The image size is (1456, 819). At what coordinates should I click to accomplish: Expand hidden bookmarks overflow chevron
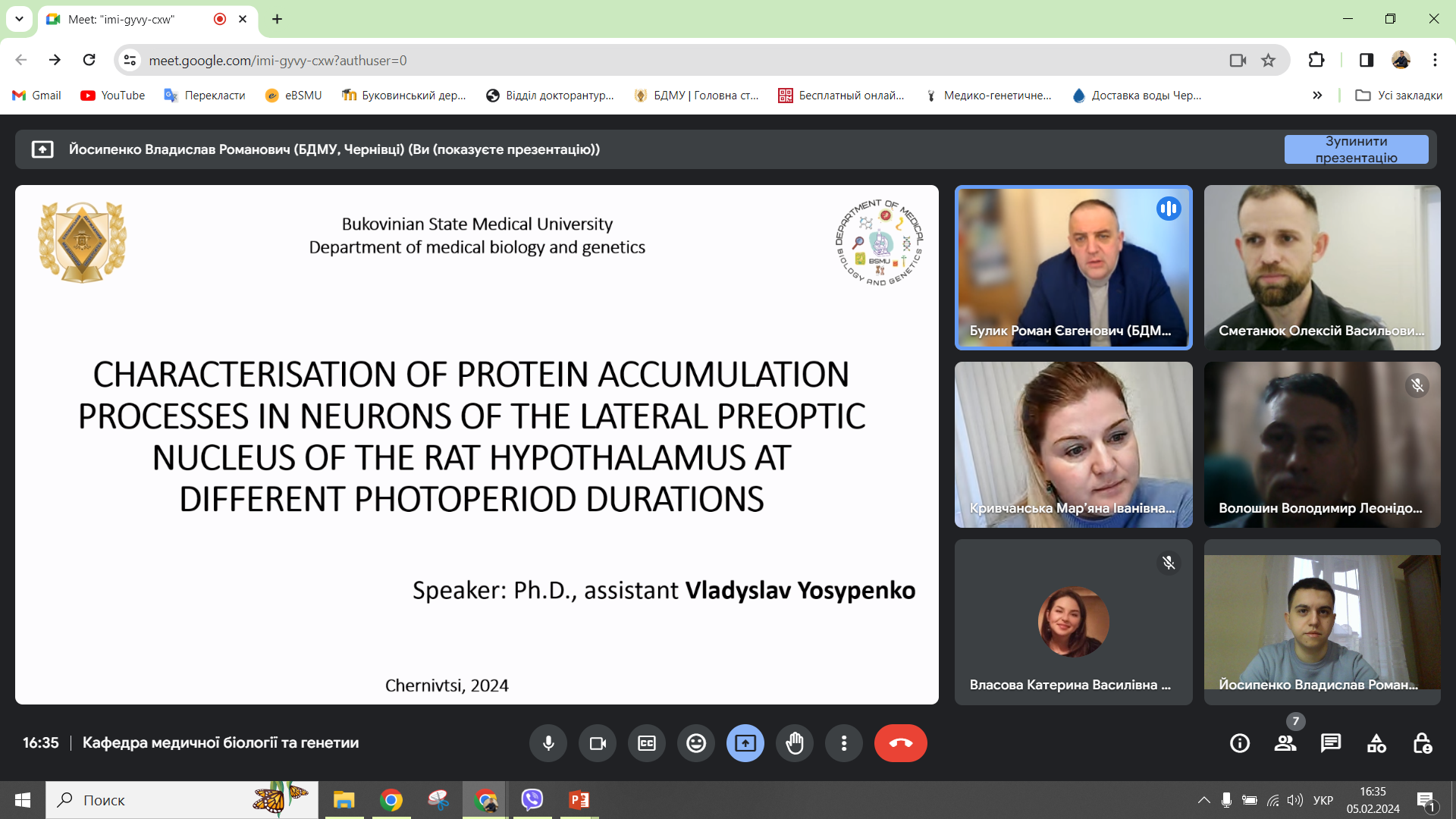click(1317, 96)
